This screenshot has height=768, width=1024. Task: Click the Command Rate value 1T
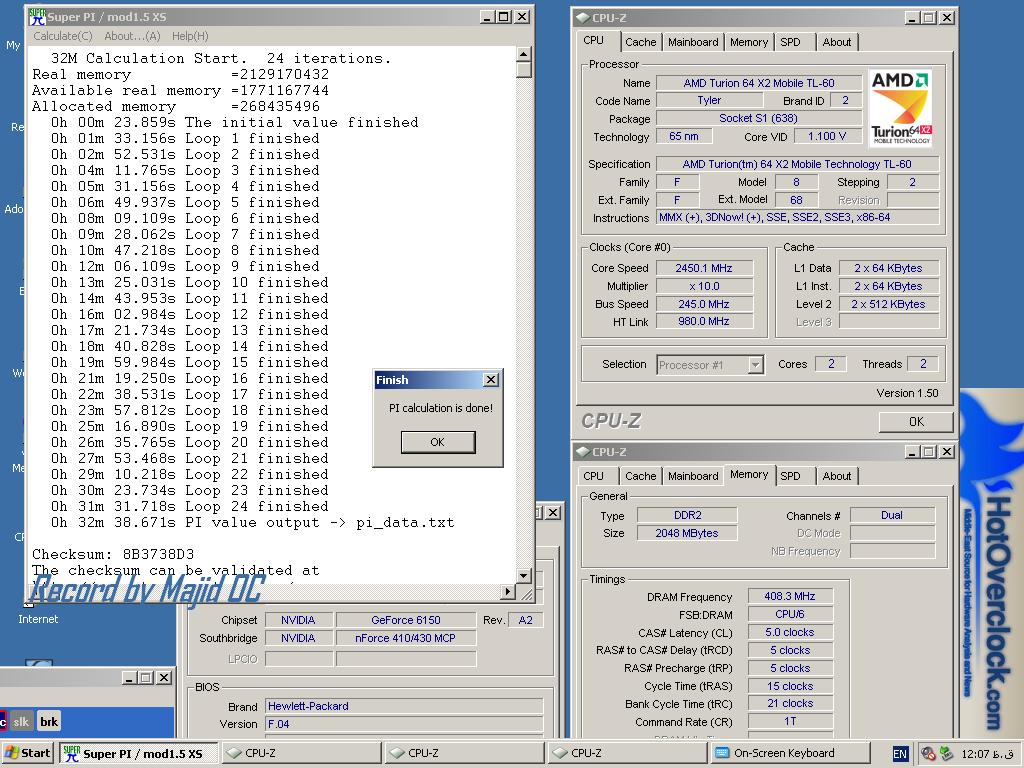pos(790,722)
